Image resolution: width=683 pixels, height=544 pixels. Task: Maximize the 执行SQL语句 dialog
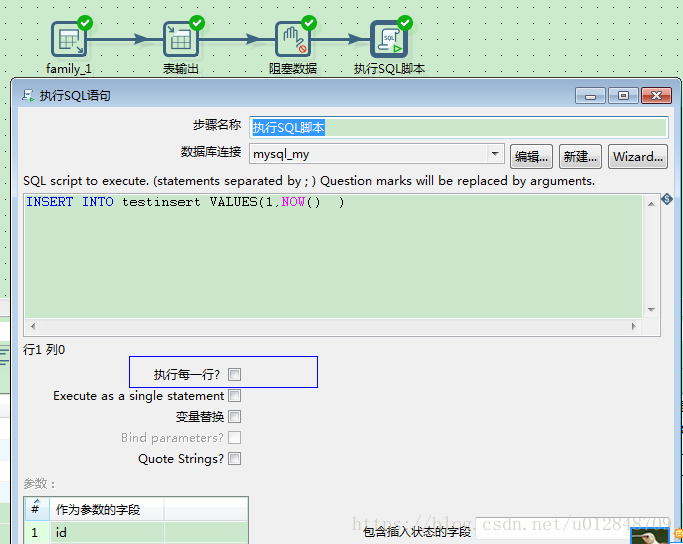pyautogui.click(x=623, y=95)
